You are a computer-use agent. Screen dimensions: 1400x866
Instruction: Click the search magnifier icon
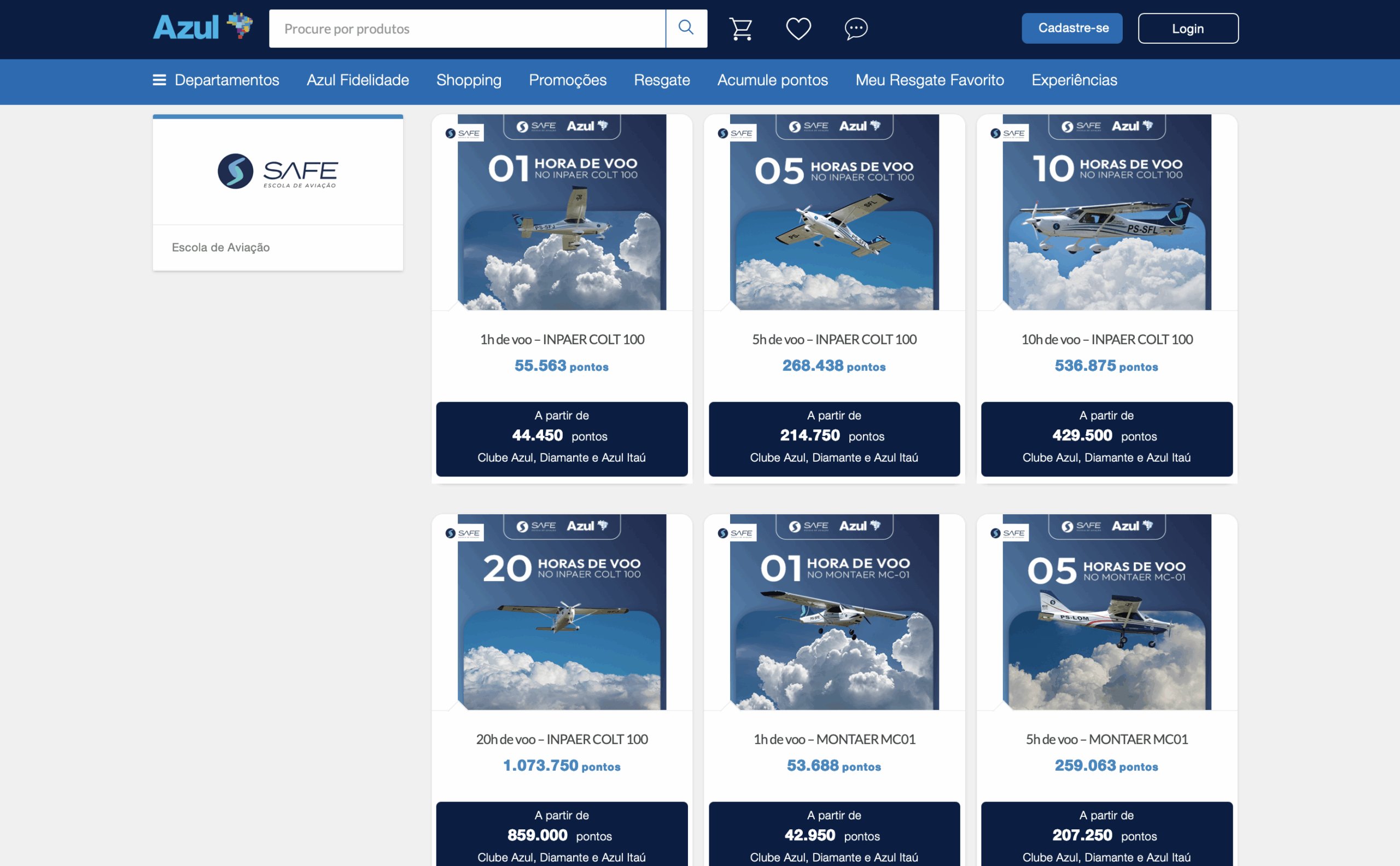coord(686,27)
